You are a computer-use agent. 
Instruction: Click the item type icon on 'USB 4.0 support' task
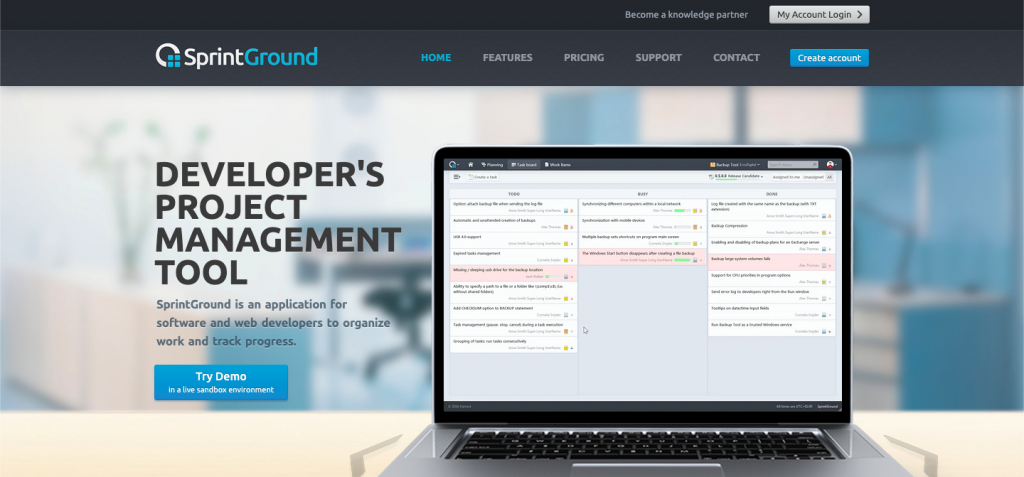pyautogui.click(x=566, y=243)
